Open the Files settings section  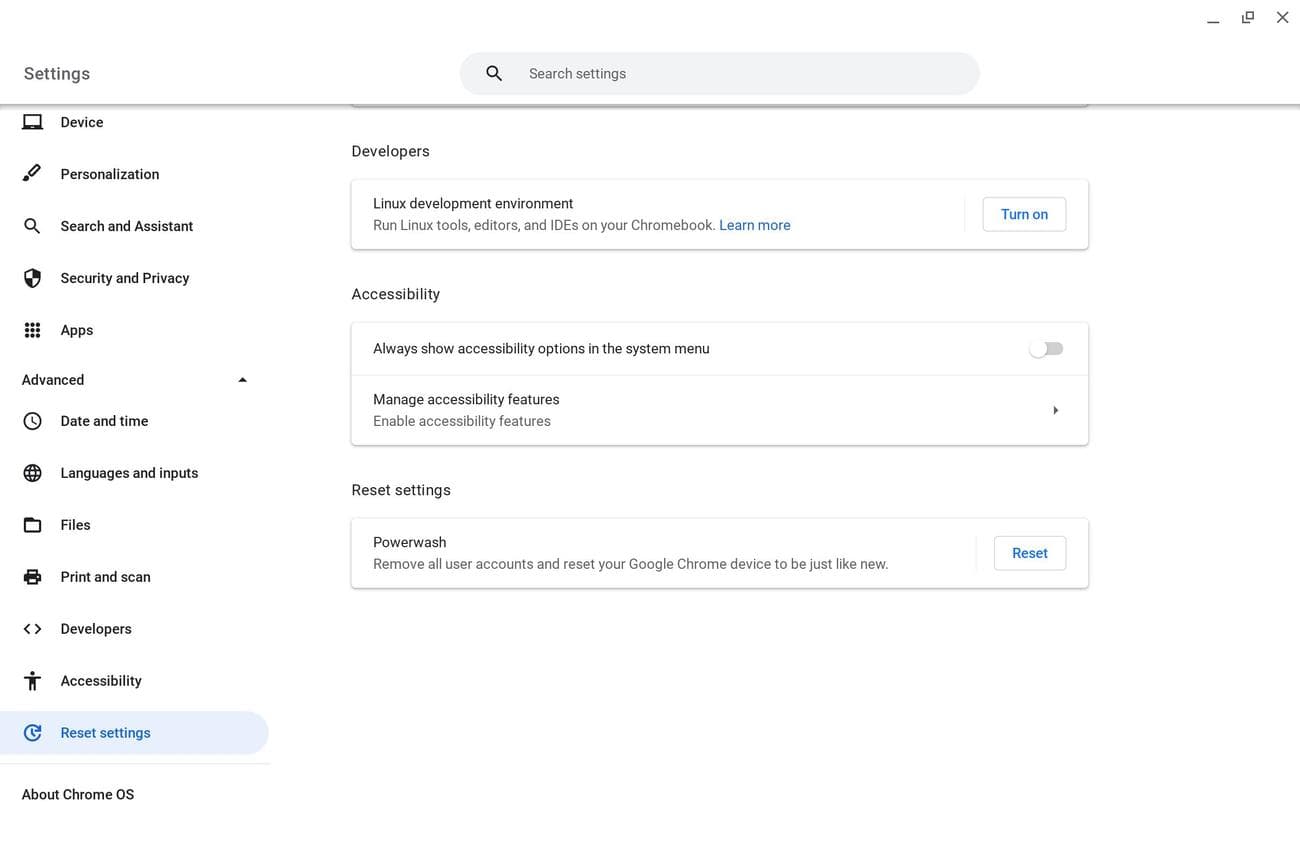point(75,525)
